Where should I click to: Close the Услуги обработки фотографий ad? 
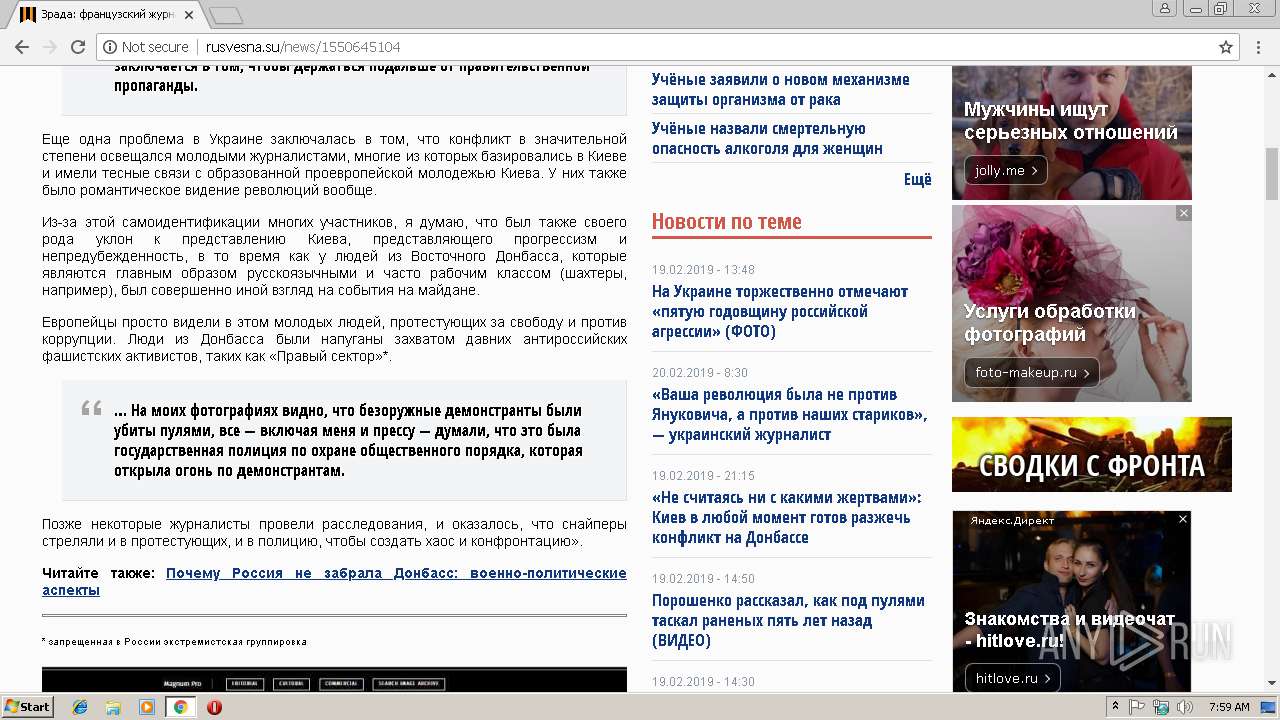1183,213
